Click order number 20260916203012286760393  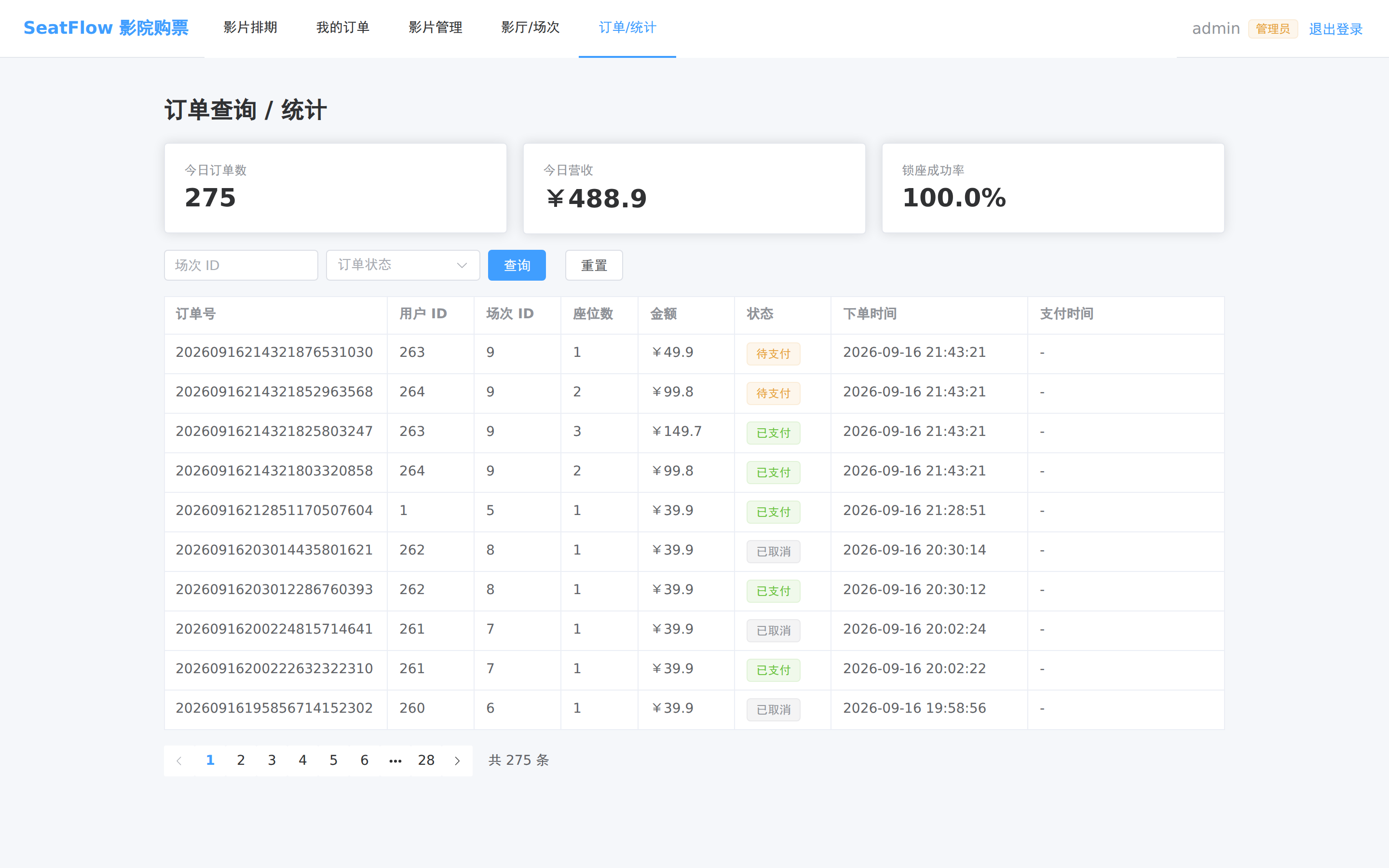[x=274, y=590]
